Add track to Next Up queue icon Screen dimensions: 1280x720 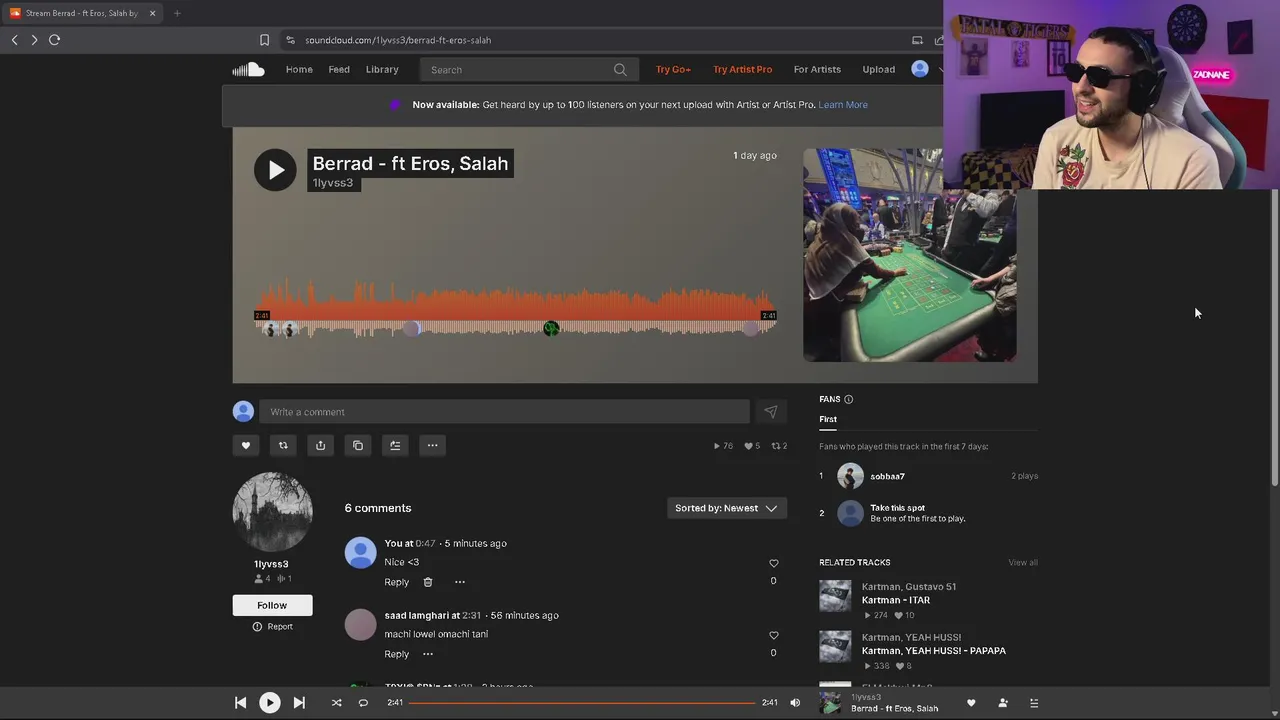pos(395,445)
